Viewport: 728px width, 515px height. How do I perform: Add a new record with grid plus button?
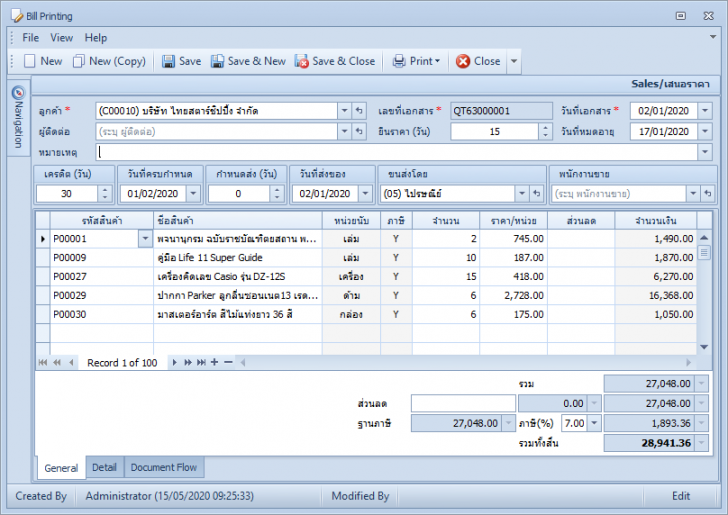click(214, 362)
